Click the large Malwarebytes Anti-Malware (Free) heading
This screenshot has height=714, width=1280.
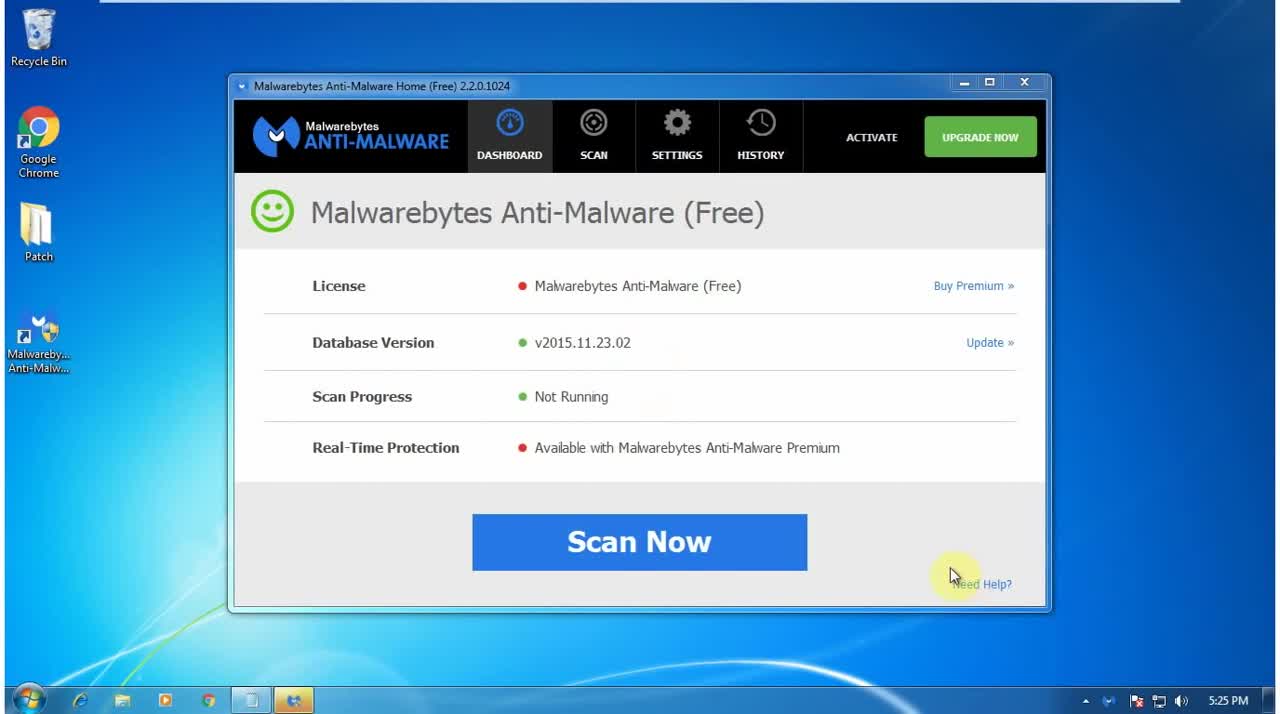[x=537, y=213]
